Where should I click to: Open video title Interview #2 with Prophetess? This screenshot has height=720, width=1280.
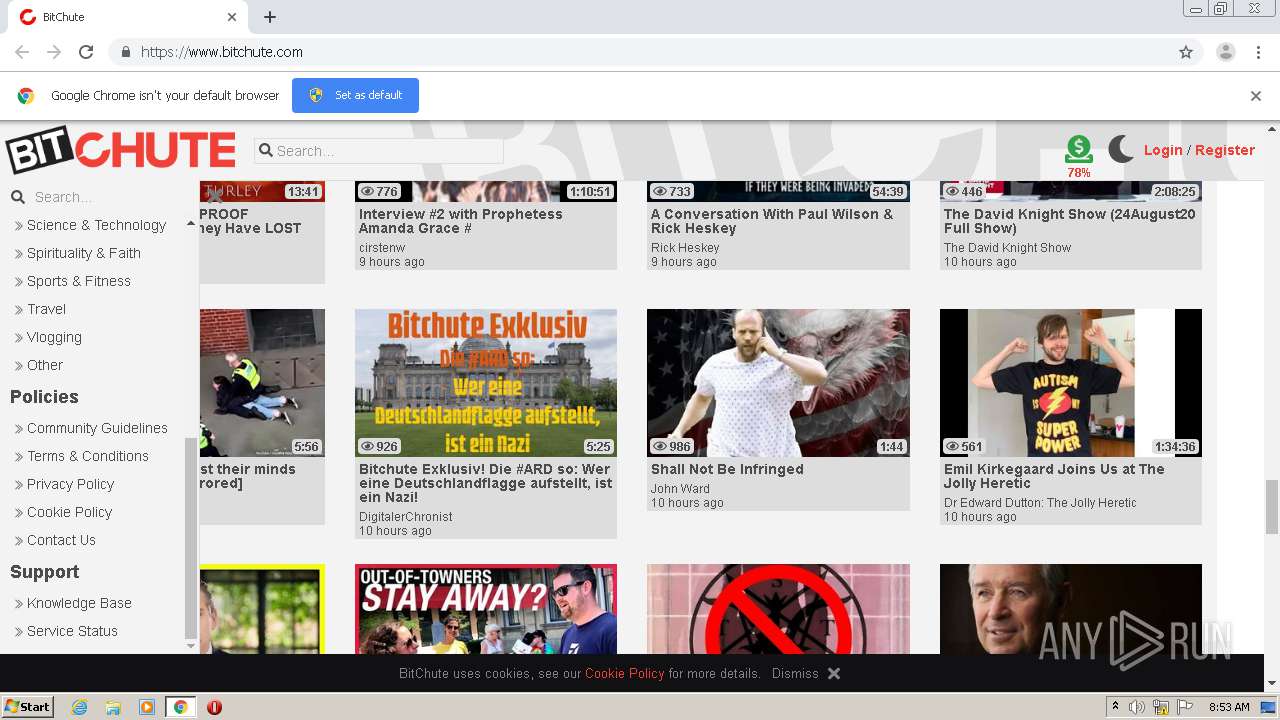tap(461, 221)
